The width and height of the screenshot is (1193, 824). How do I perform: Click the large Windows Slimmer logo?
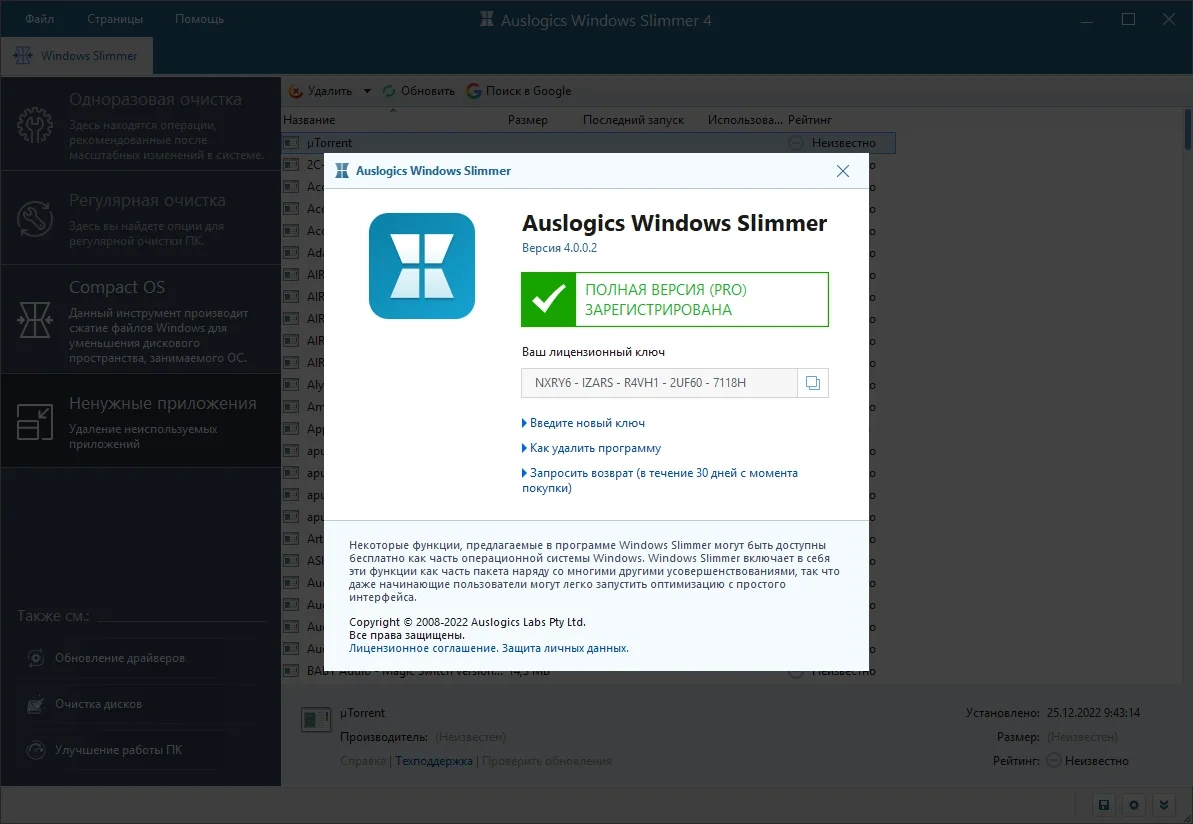pyautogui.click(x=422, y=266)
